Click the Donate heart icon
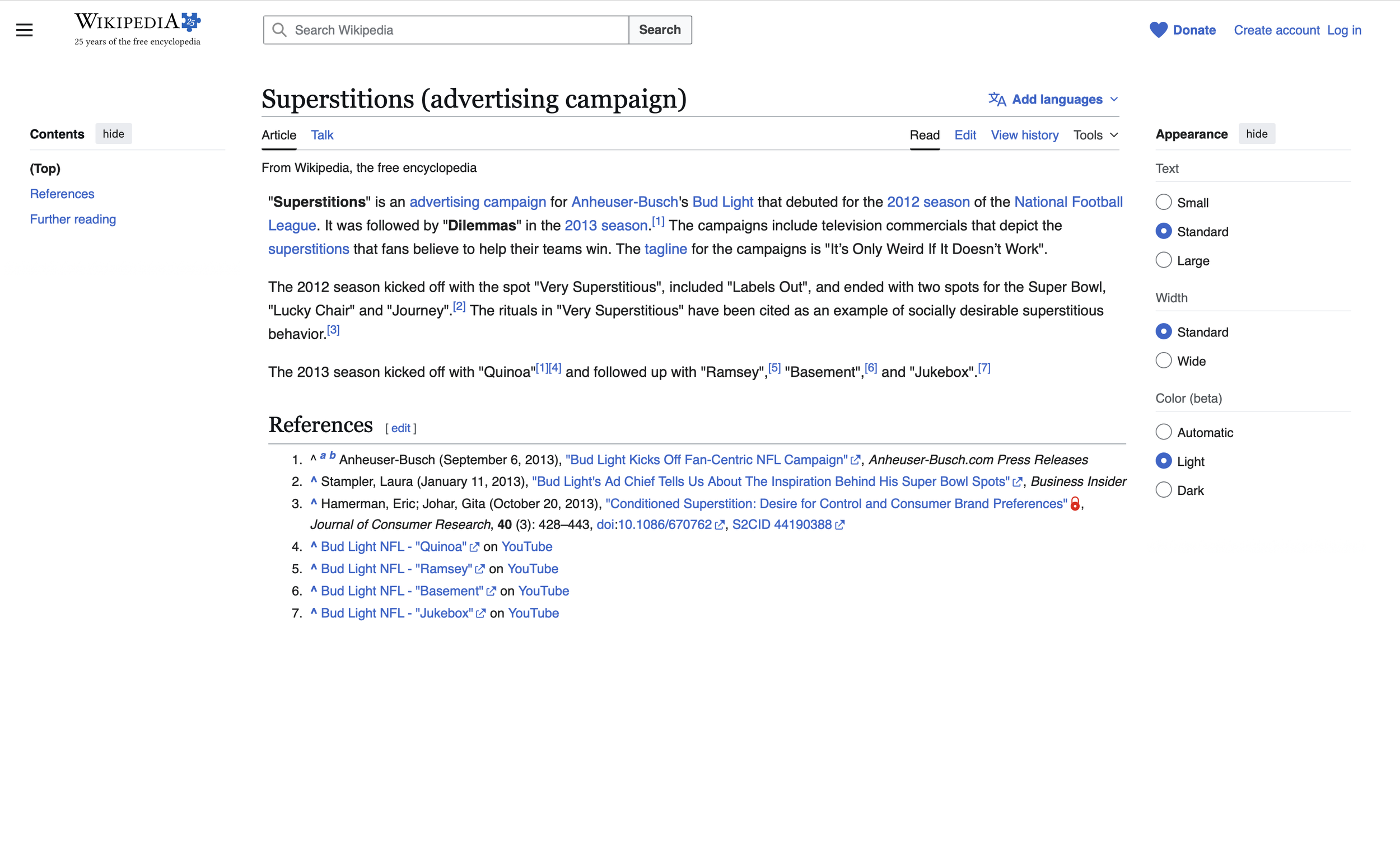1400x847 pixels. pos(1158,30)
